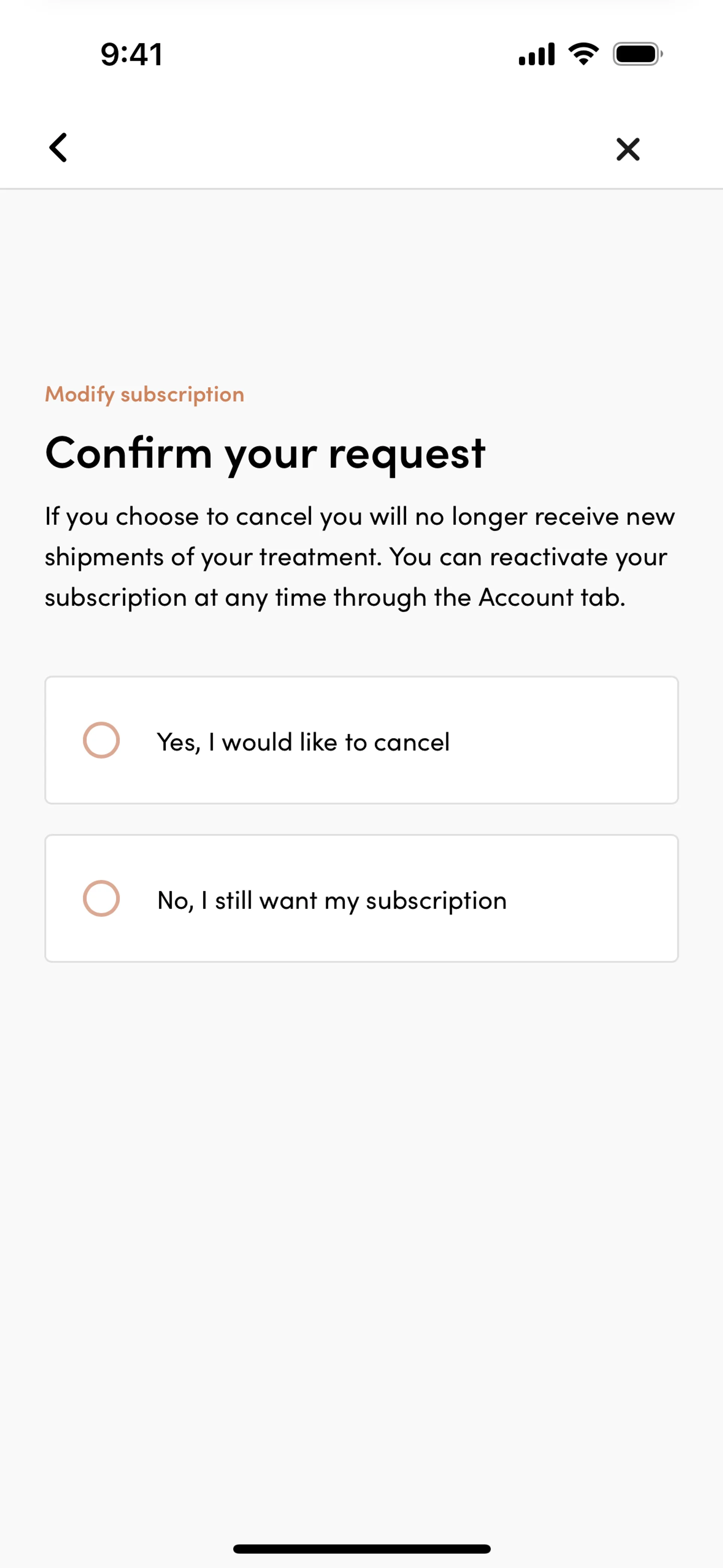The image size is (723, 1568).
Task: Select the radio circle beside "Yes, I would like to cancel"
Action: [101, 740]
